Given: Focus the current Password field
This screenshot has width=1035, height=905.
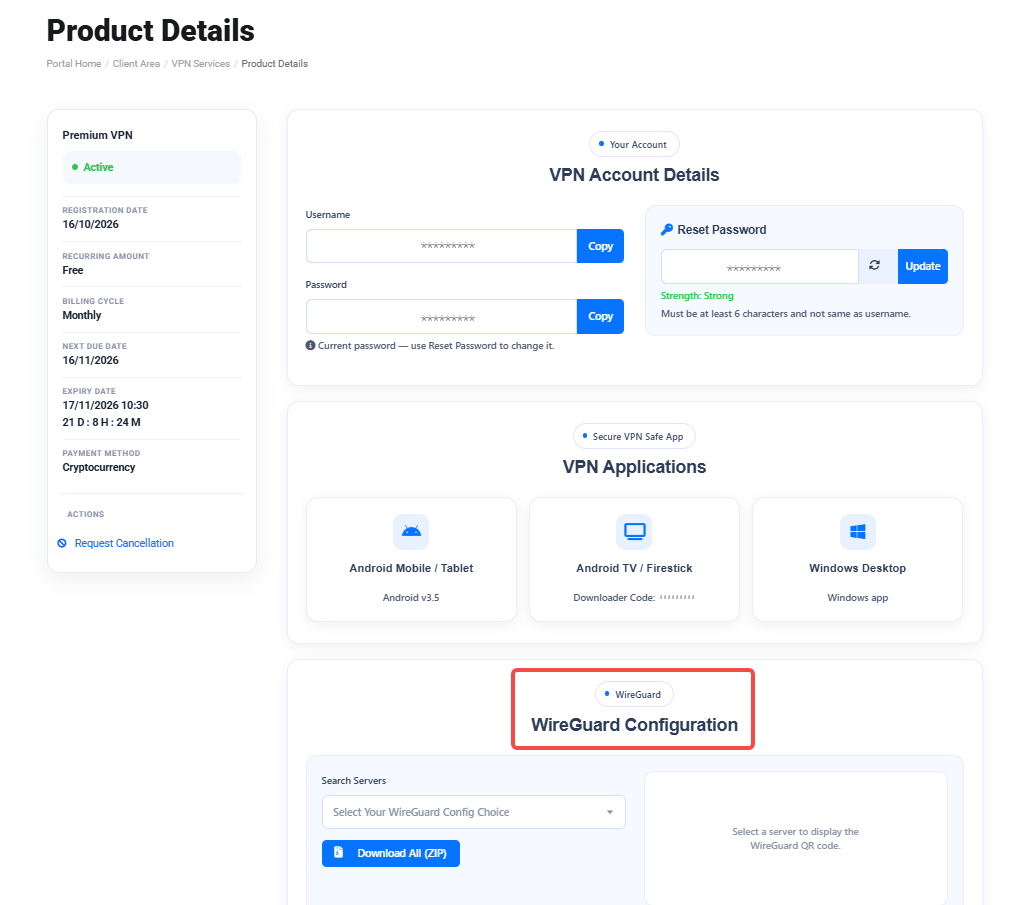Looking at the screenshot, I should [442, 316].
